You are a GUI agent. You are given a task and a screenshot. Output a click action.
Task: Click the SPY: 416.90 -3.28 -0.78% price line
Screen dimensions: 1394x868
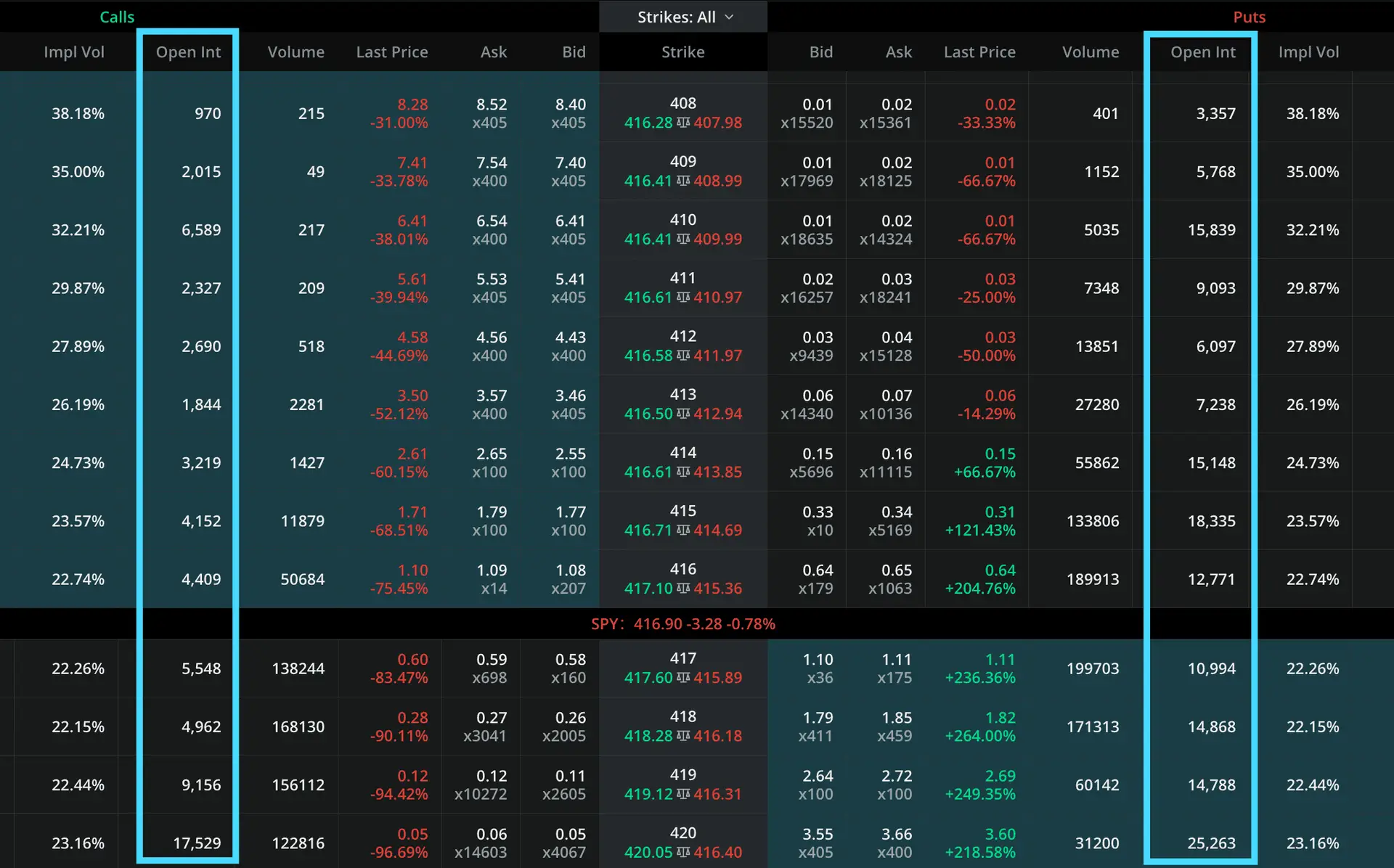(683, 624)
